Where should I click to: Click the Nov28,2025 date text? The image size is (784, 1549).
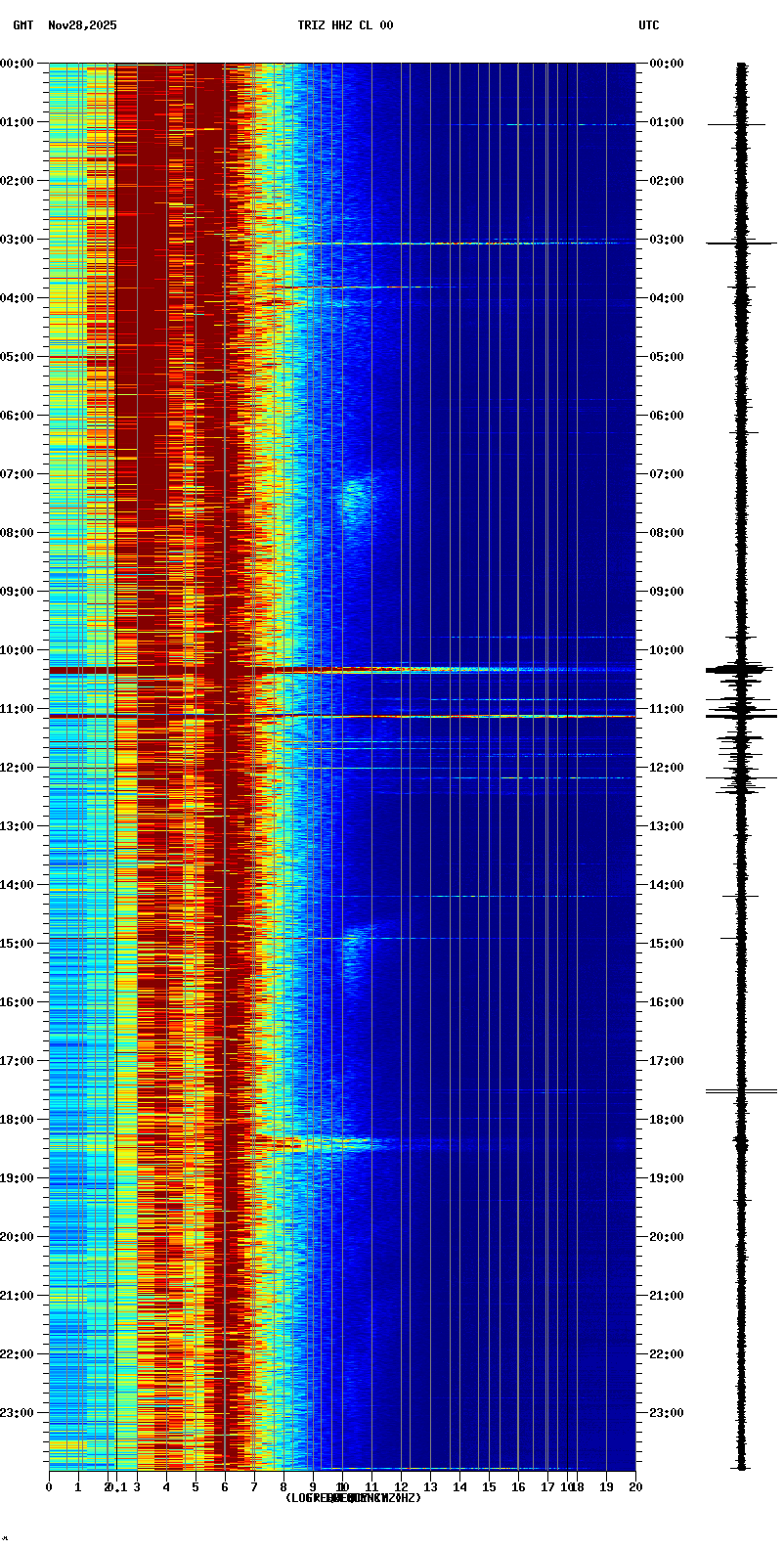82,25
